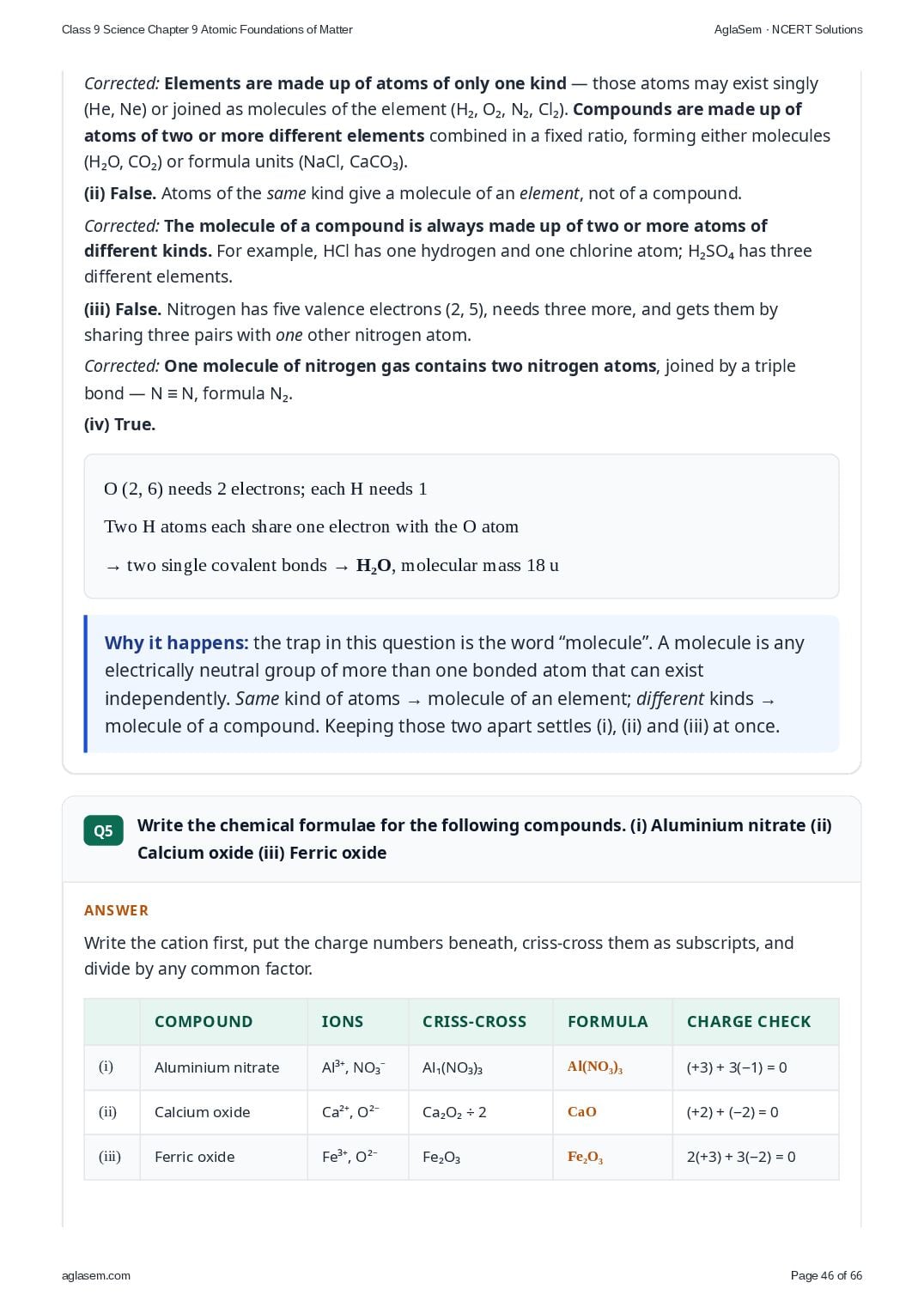Click the Page 46 of 66 indicator
Image resolution: width=924 pixels, height=1307 pixels.
click(x=826, y=1275)
